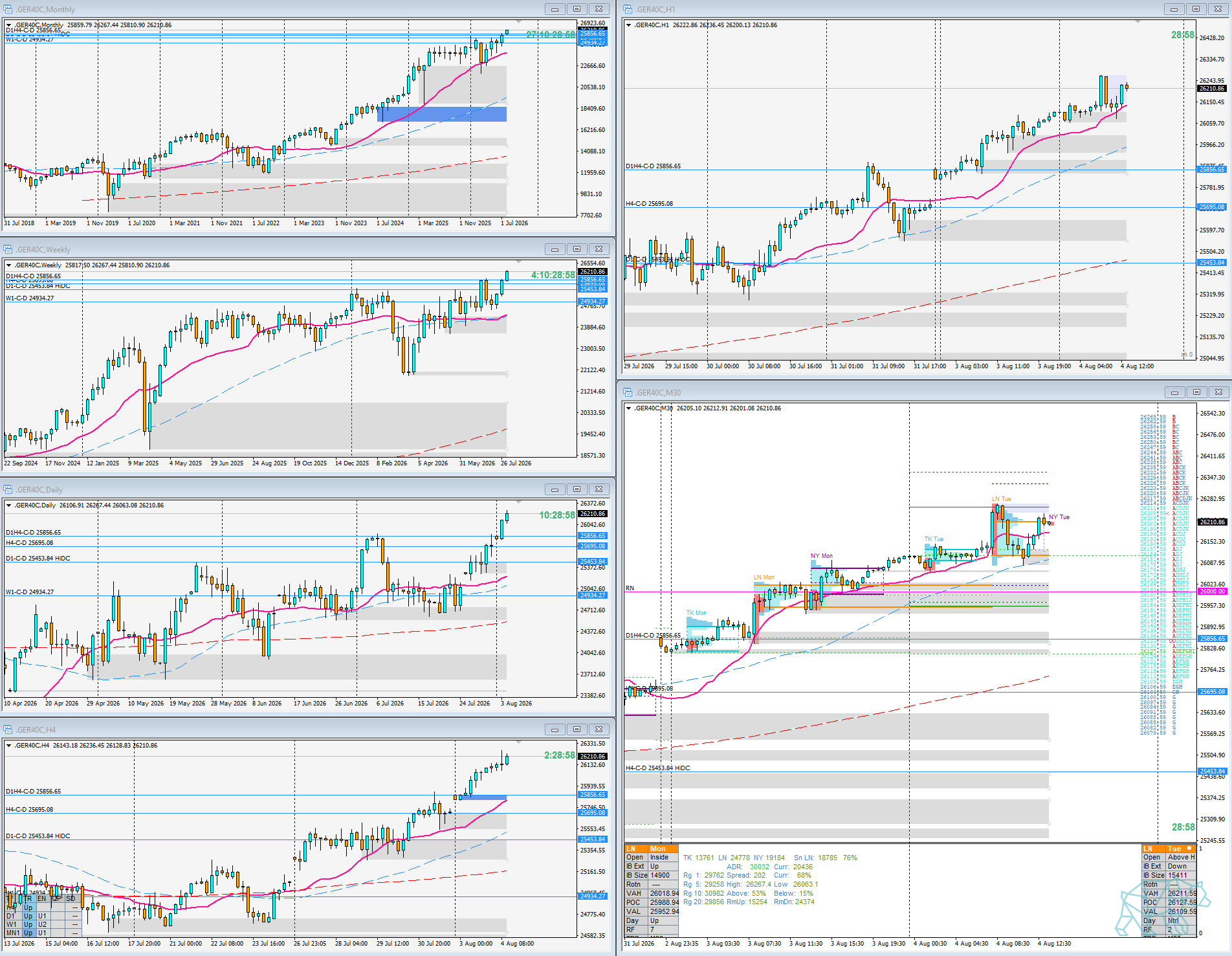Image resolution: width=1232 pixels, height=956 pixels.
Task: Minimize the GER40C Monthly chart window
Action: 555,9
